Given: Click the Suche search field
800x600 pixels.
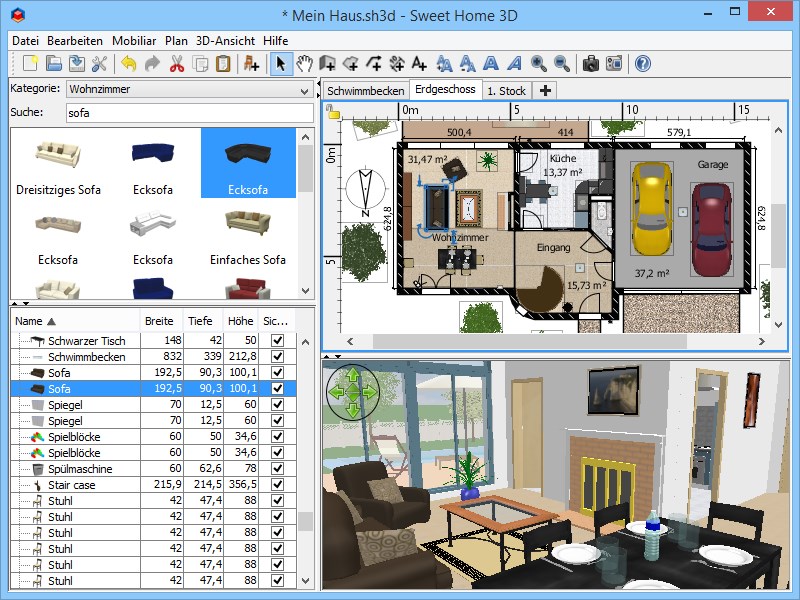Looking at the screenshot, I should pyautogui.click(x=190, y=113).
